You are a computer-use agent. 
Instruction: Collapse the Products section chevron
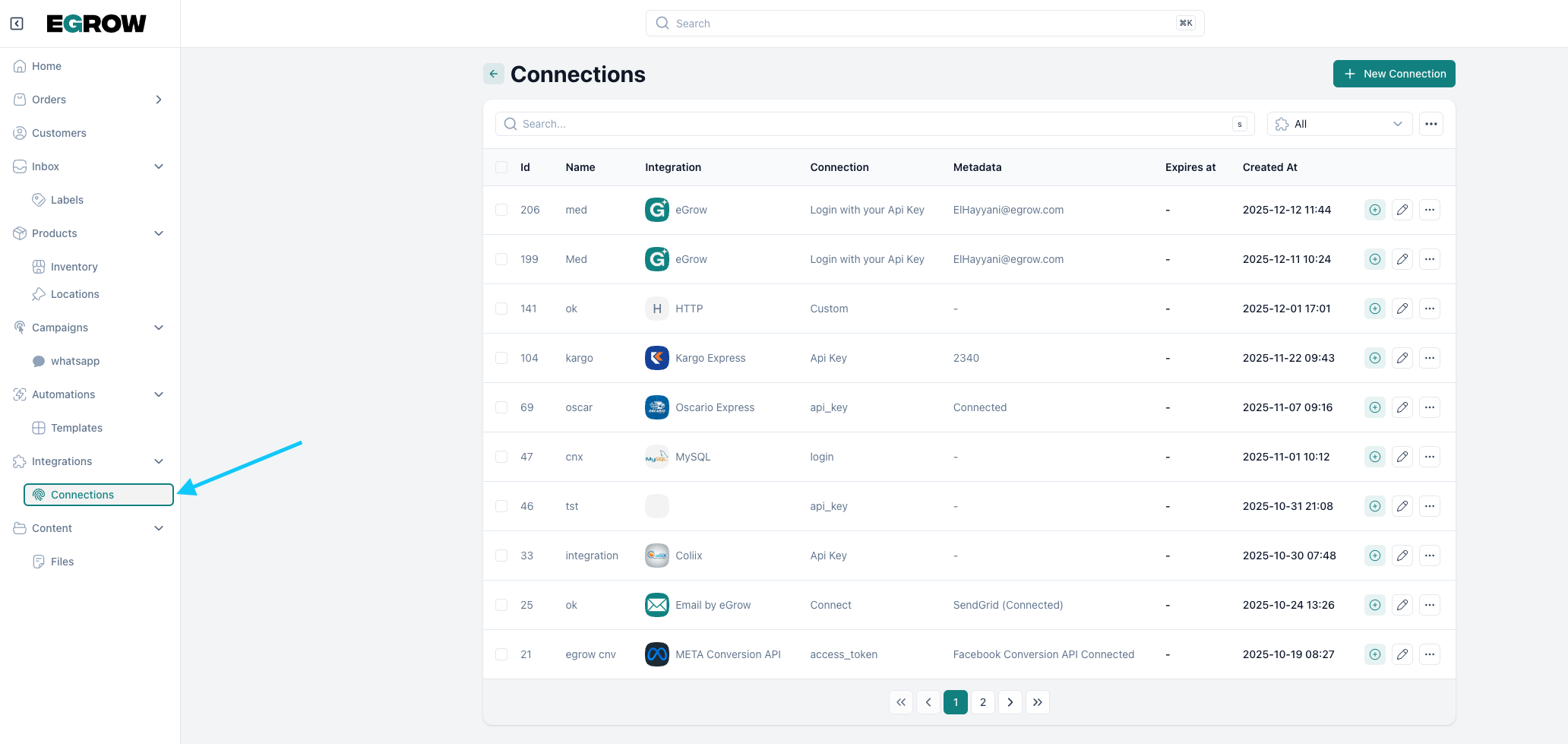point(159,233)
